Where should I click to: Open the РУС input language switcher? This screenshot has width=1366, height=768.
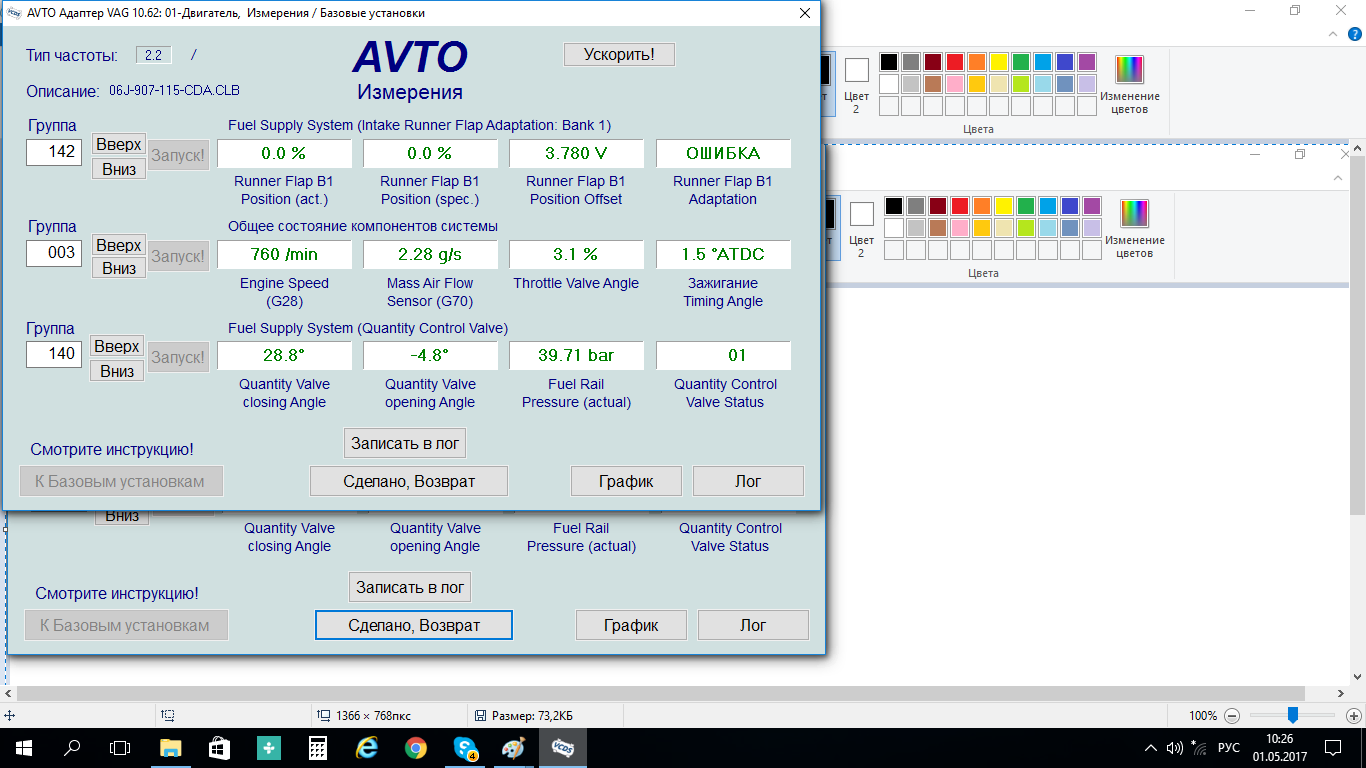tap(1229, 748)
